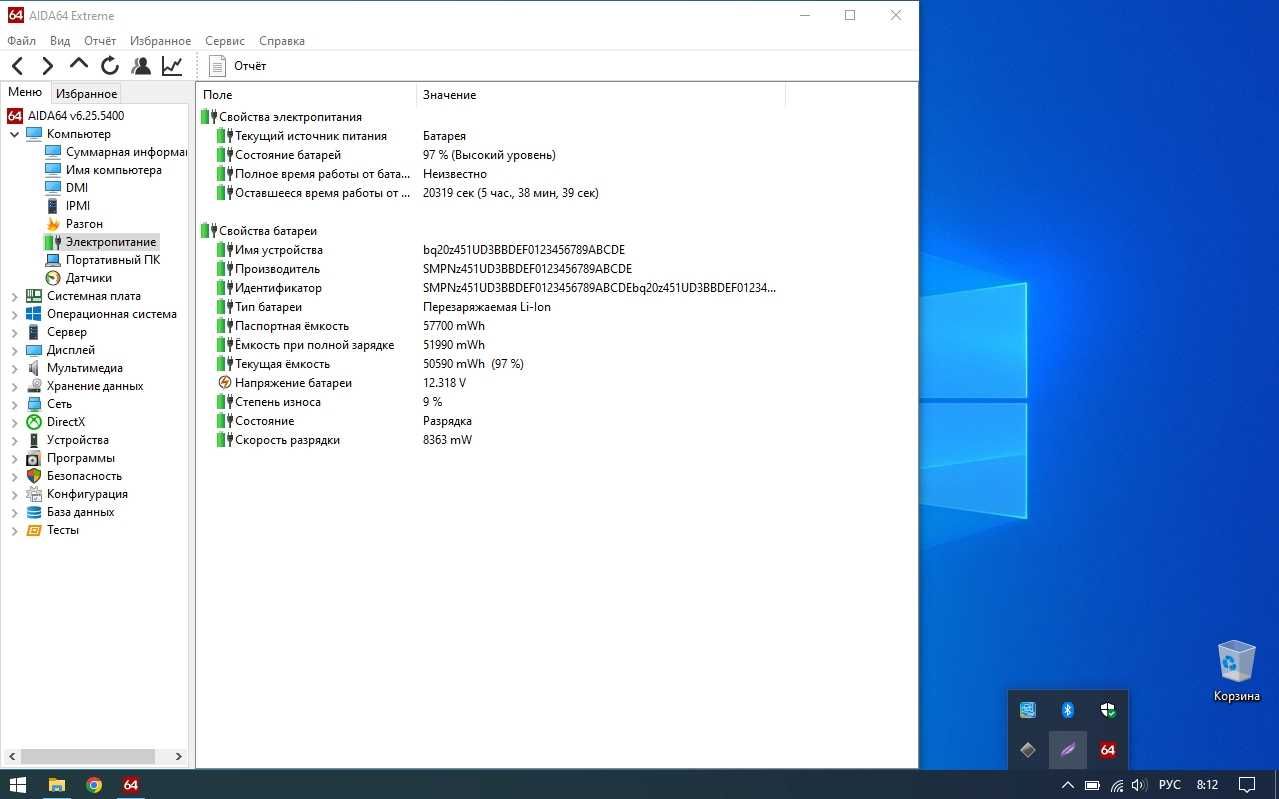Expand the Сеть tree node
This screenshot has height=799, width=1279.
tap(14, 404)
